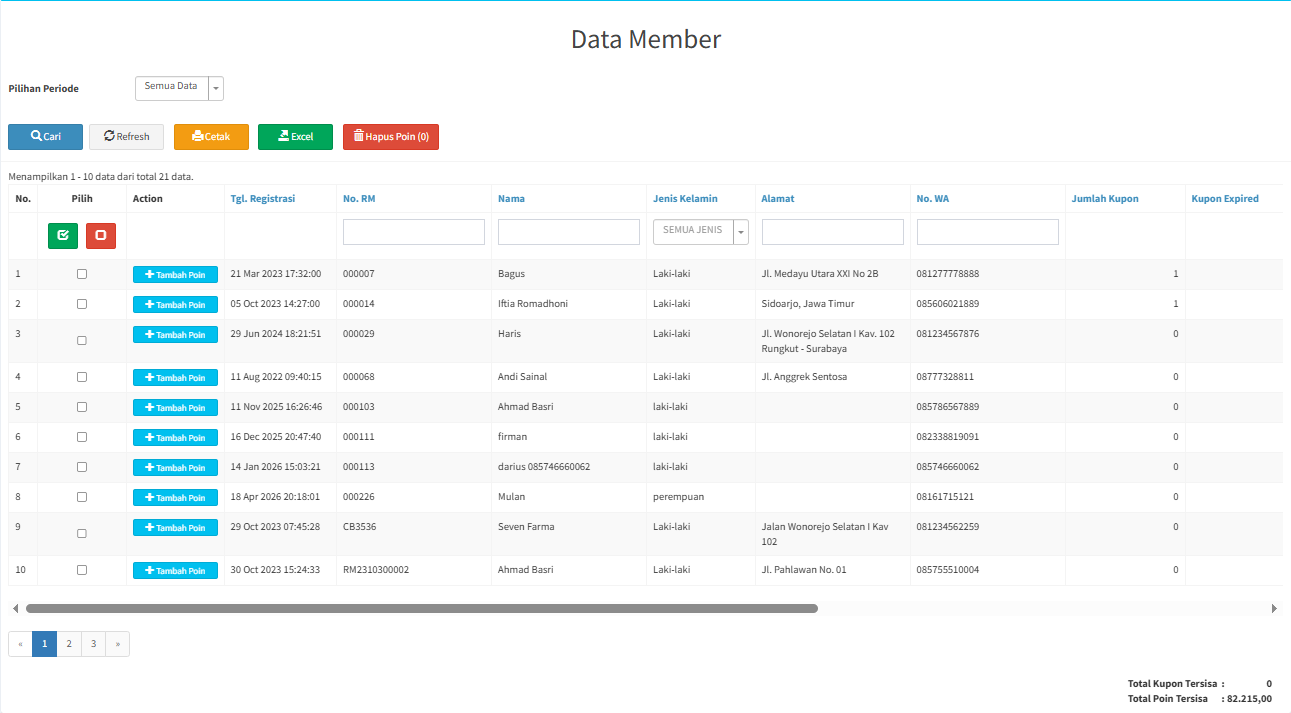Click the No. WA filter input
The width and height of the screenshot is (1291, 713).
pyautogui.click(x=988, y=232)
